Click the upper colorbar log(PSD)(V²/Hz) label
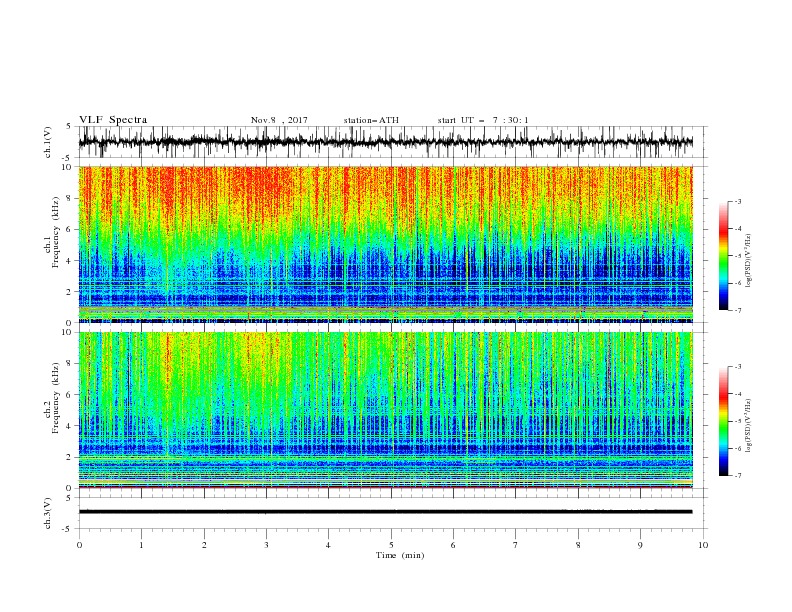The width and height of the screenshot is (792, 612). (x=750, y=261)
